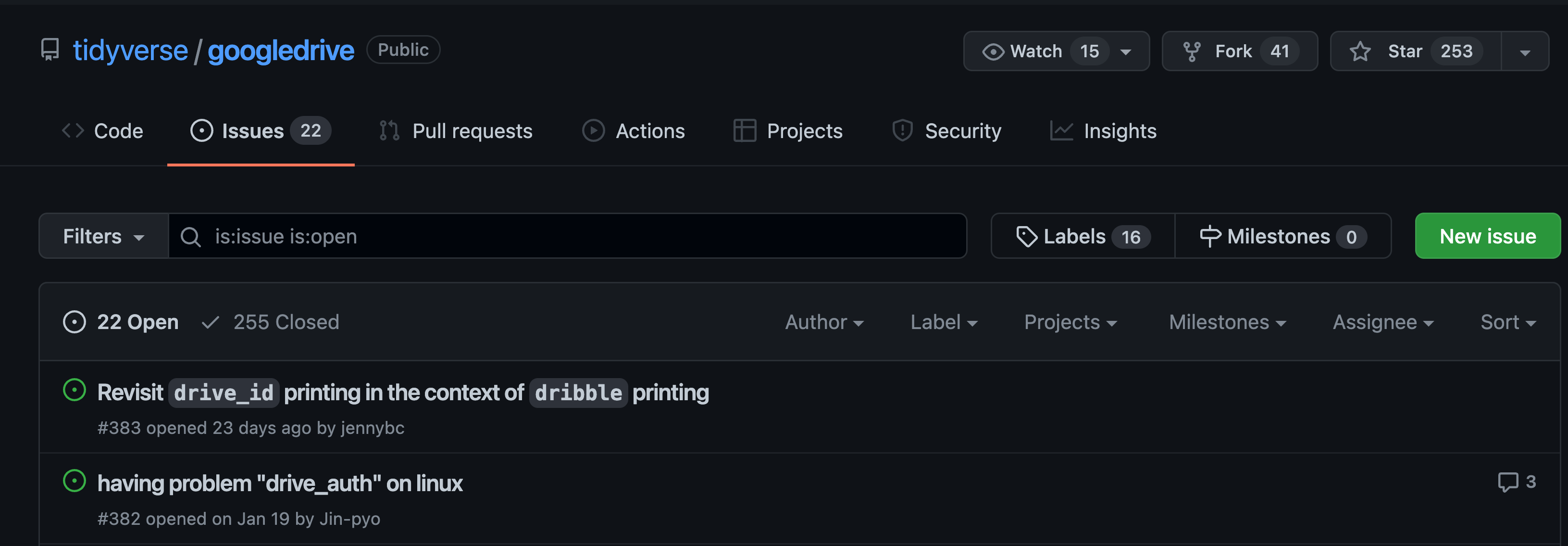The height and width of the screenshot is (546, 1568).
Task: Click the star icon to star repository
Action: (x=1360, y=51)
